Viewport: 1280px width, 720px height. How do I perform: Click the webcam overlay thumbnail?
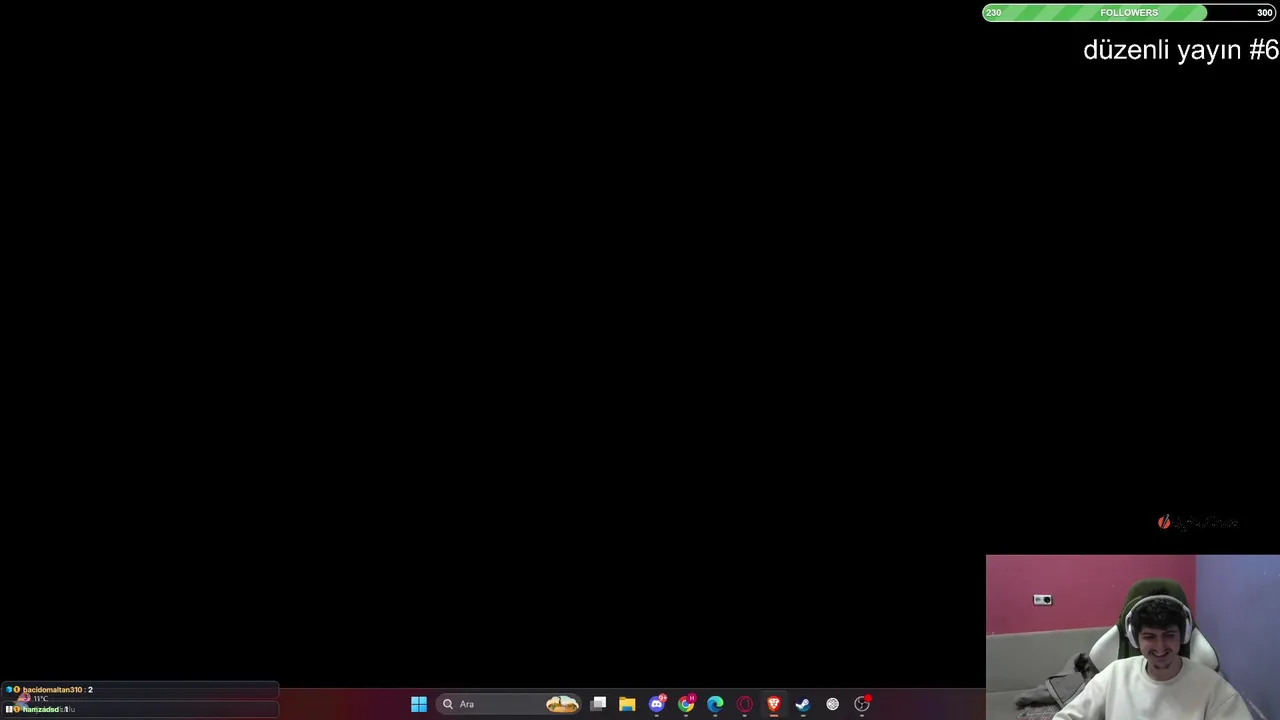pos(1132,637)
